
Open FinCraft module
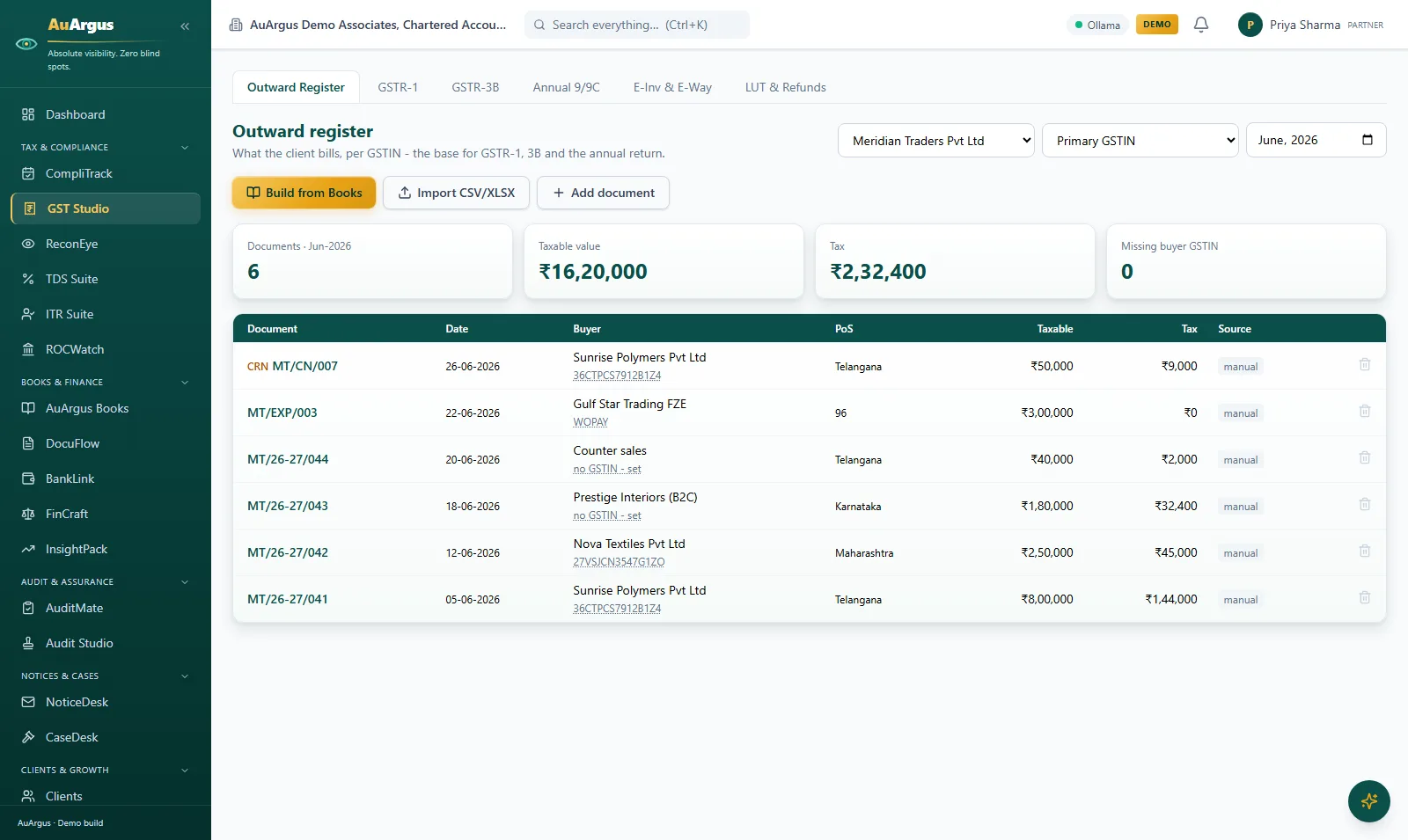[x=106, y=514]
